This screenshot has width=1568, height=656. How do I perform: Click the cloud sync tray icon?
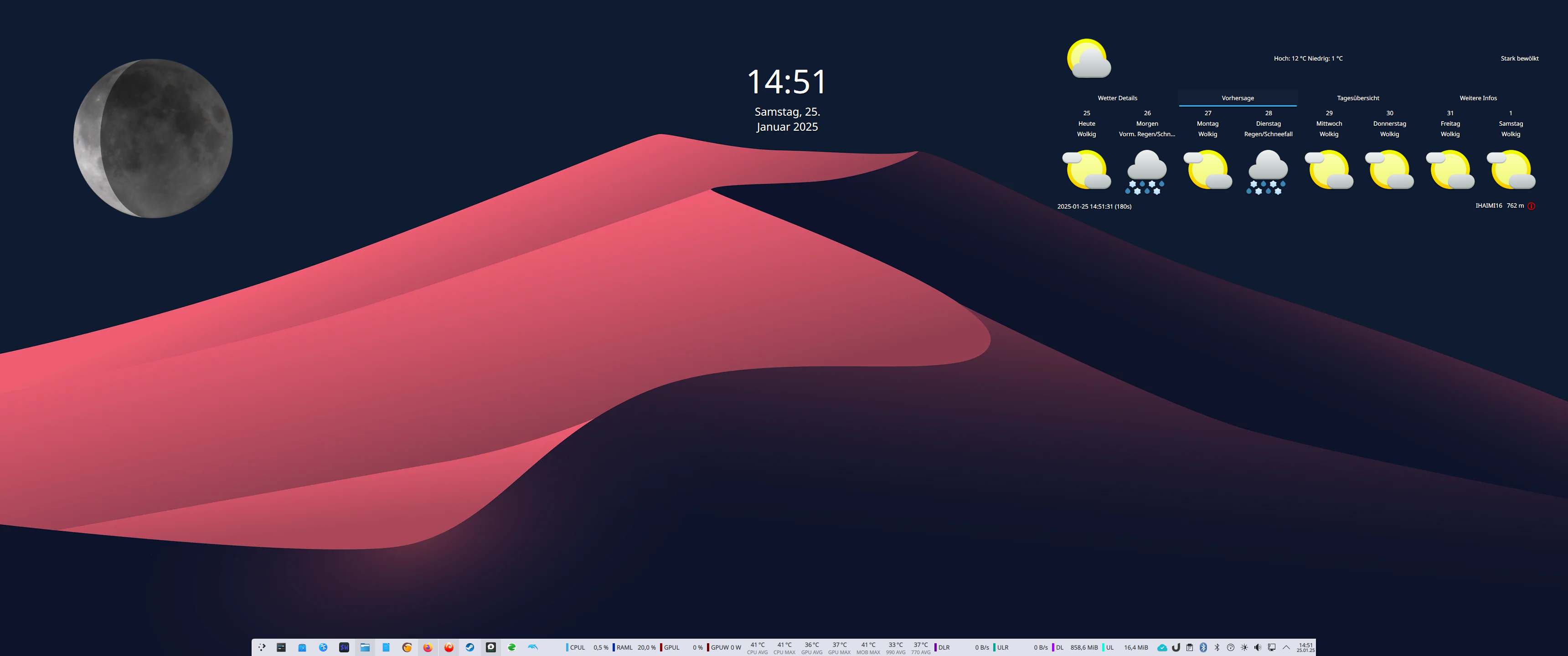(1163, 647)
